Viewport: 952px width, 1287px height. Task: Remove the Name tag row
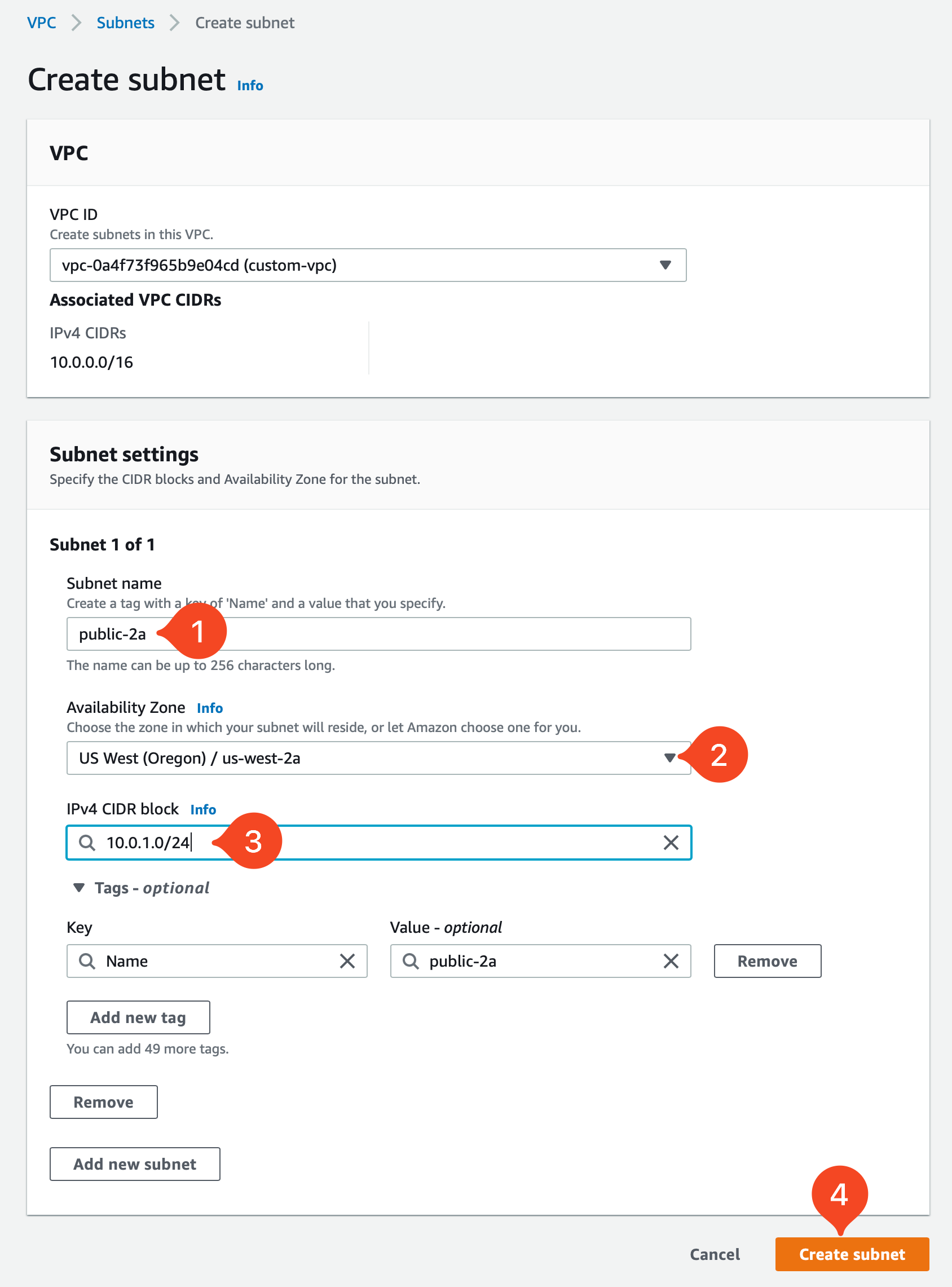click(x=767, y=961)
